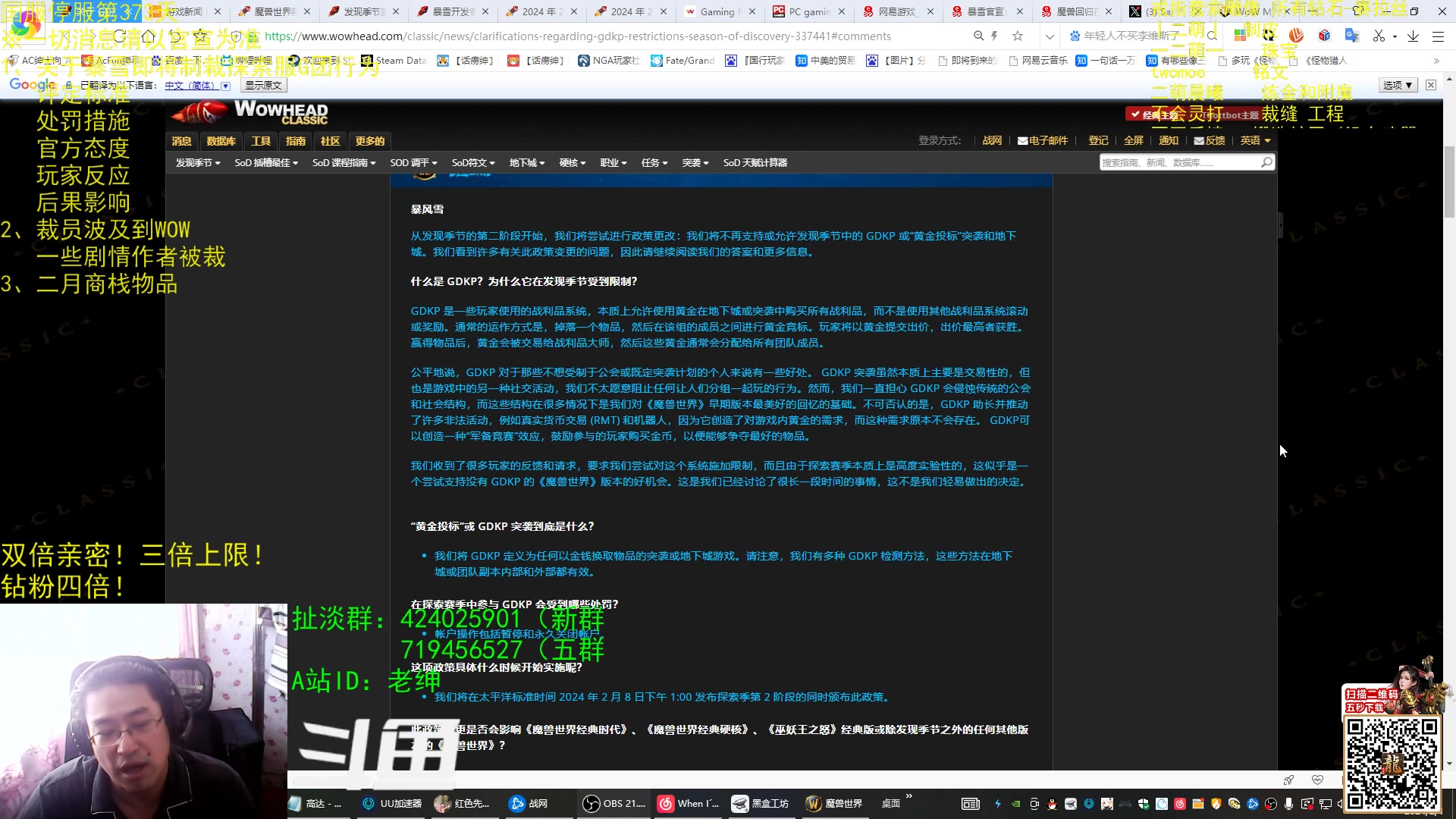Click the 登记 register link

(x=1098, y=140)
